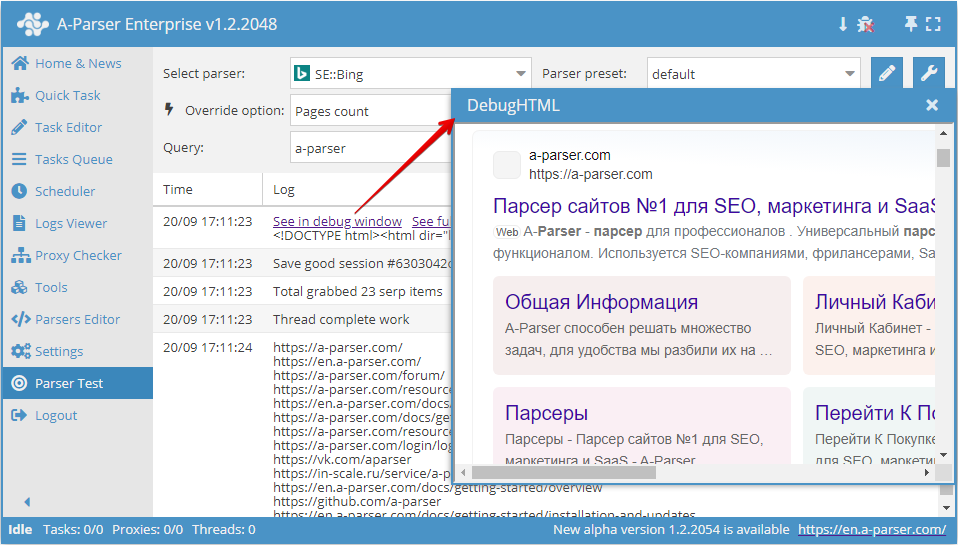Click the Query input field

[371, 148]
